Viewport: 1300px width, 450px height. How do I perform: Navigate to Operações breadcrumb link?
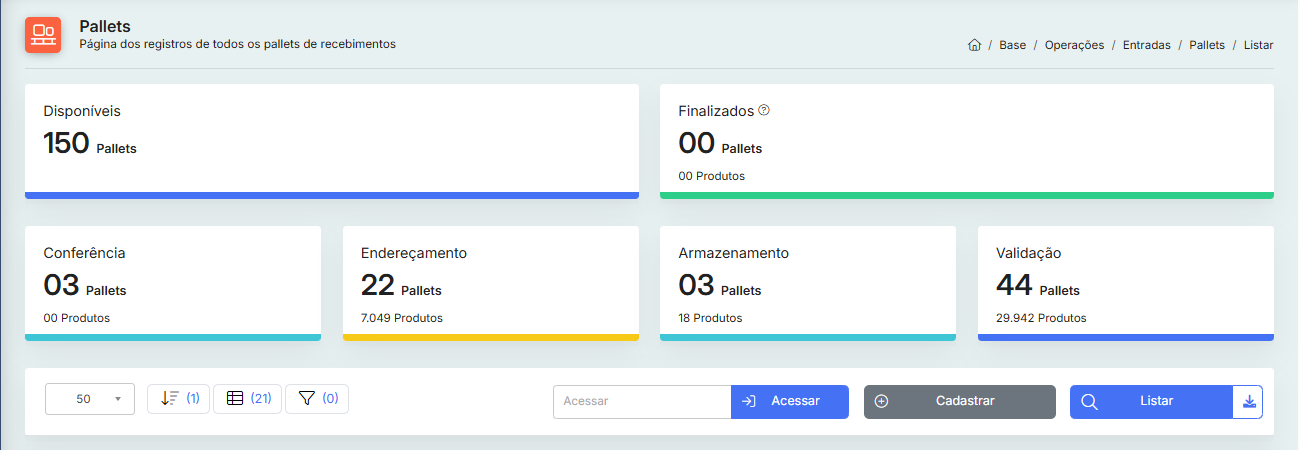coord(1074,45)
